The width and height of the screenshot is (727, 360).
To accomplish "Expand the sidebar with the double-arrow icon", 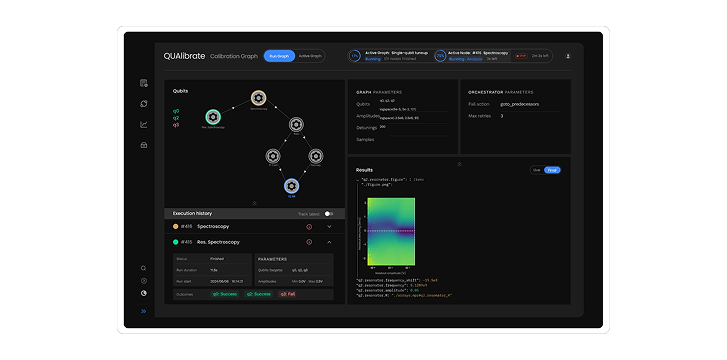I will click(143, 311).
